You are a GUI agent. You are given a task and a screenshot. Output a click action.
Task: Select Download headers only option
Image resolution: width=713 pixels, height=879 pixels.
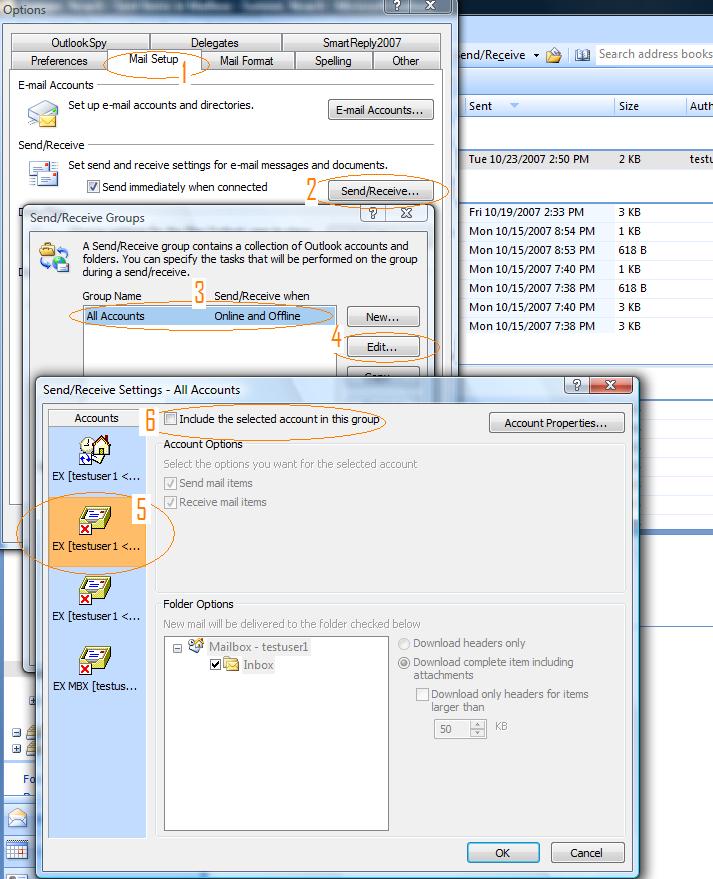[404, 644]
